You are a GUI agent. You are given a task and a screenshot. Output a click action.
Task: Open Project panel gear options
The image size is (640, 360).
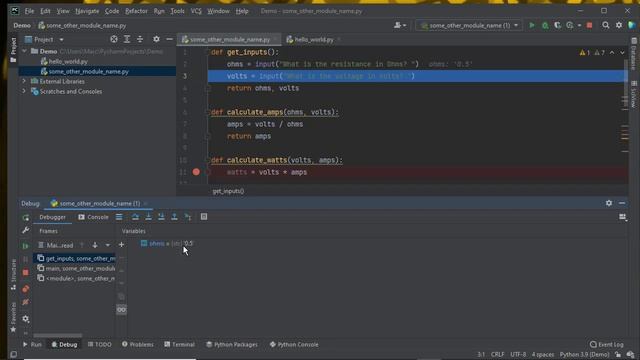coord(156,39)
